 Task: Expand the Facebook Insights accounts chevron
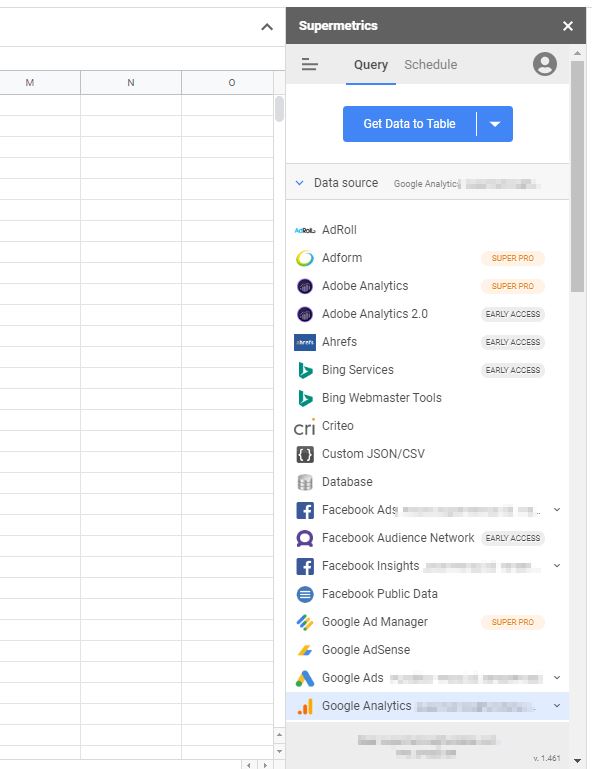[557, 566]
